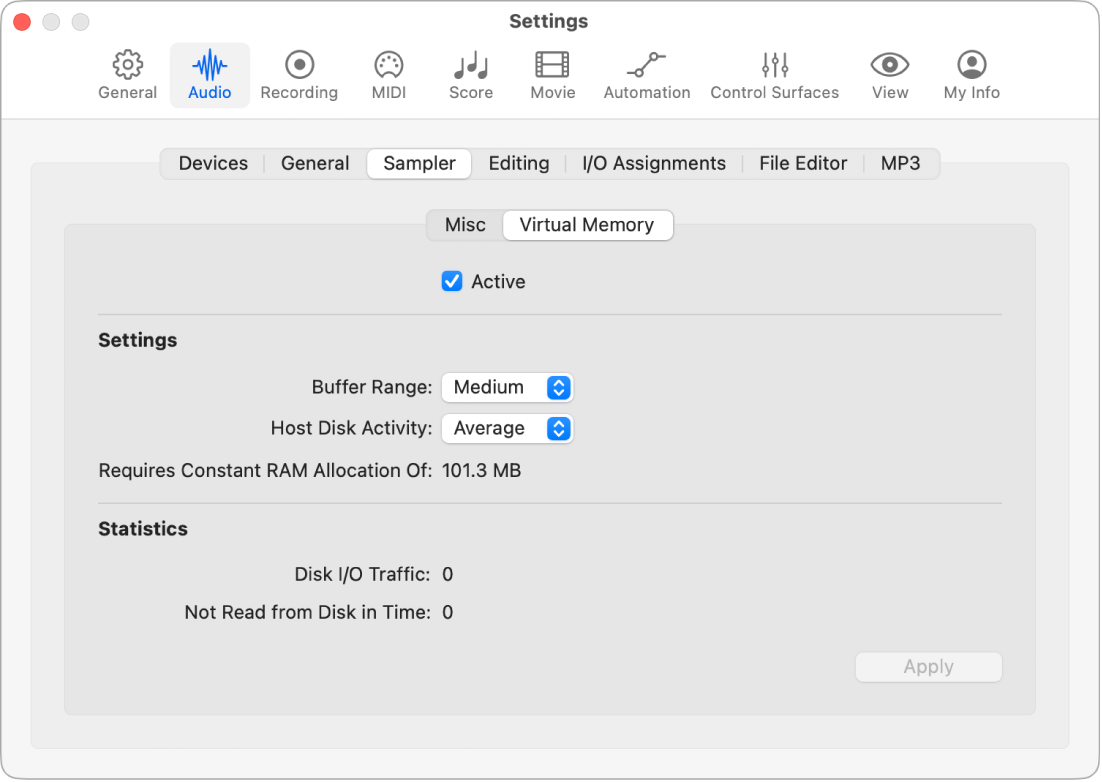The width and height of the screenshot is (1102, 782).
Task: Switch to the File Editor tab
Action: pos(803,163)
